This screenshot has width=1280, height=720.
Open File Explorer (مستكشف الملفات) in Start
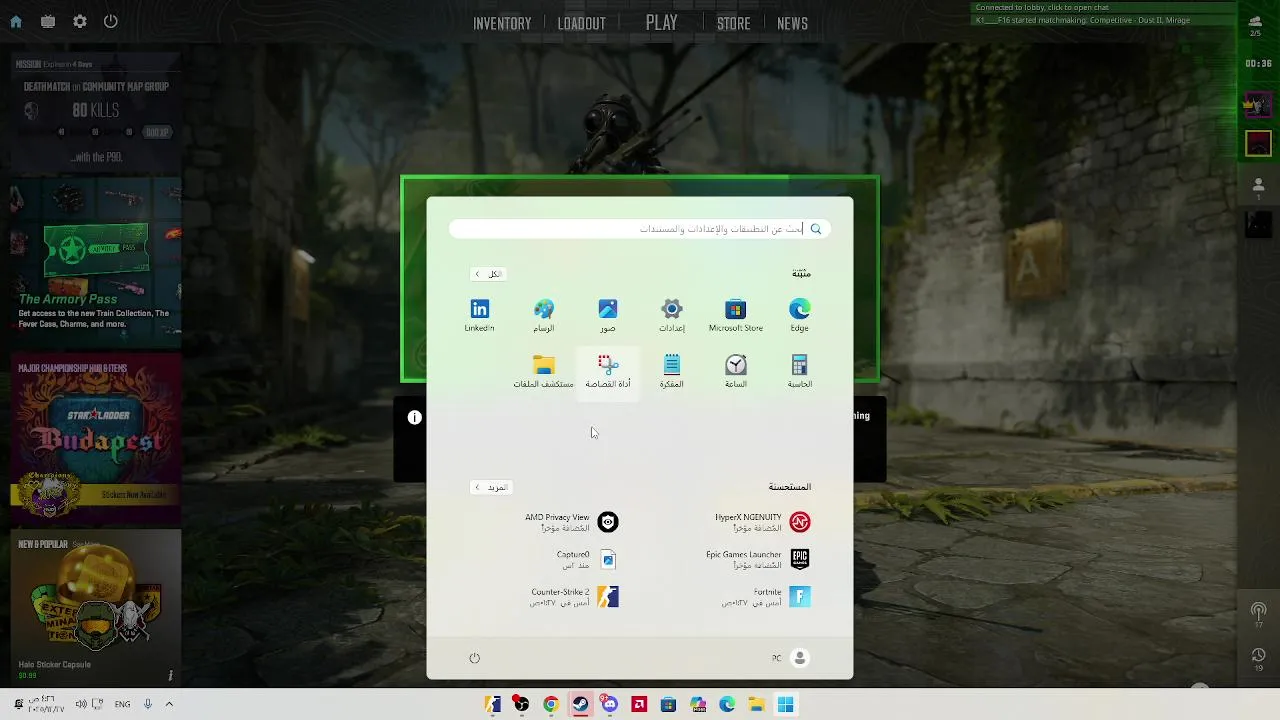tap(543, 371)
